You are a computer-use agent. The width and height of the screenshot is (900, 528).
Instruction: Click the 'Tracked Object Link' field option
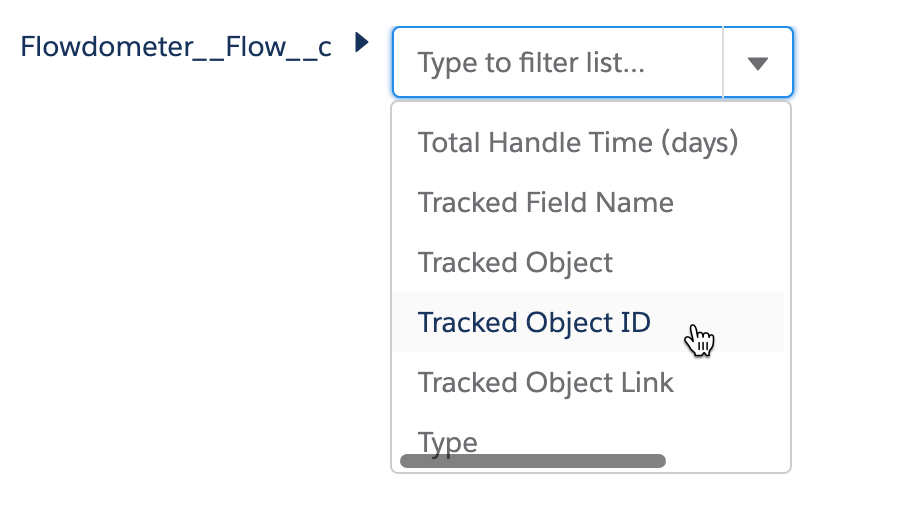pyautogui.click(x=546, y=383)
